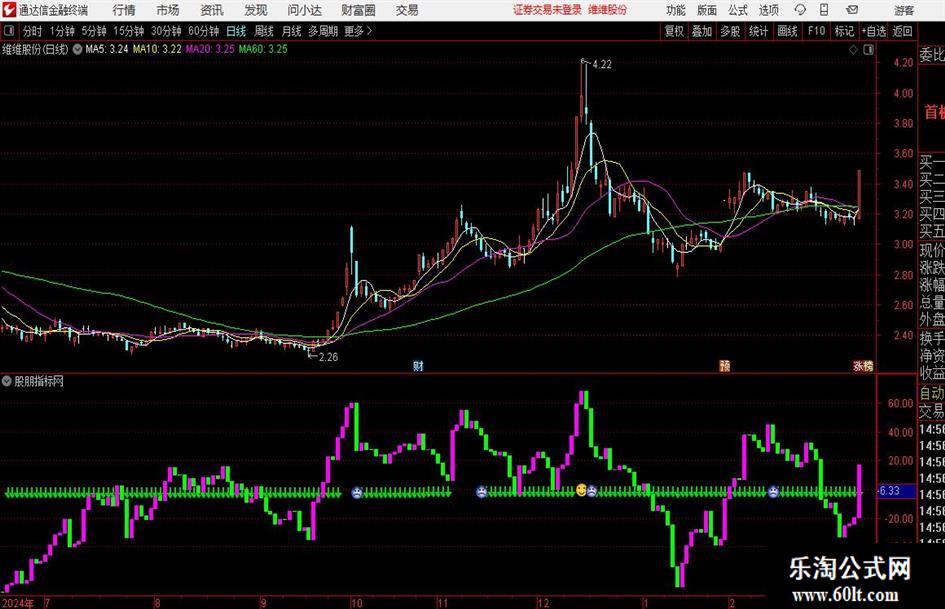
Task: Open the 多周期 multi-period view
Action: coord(323,31)
